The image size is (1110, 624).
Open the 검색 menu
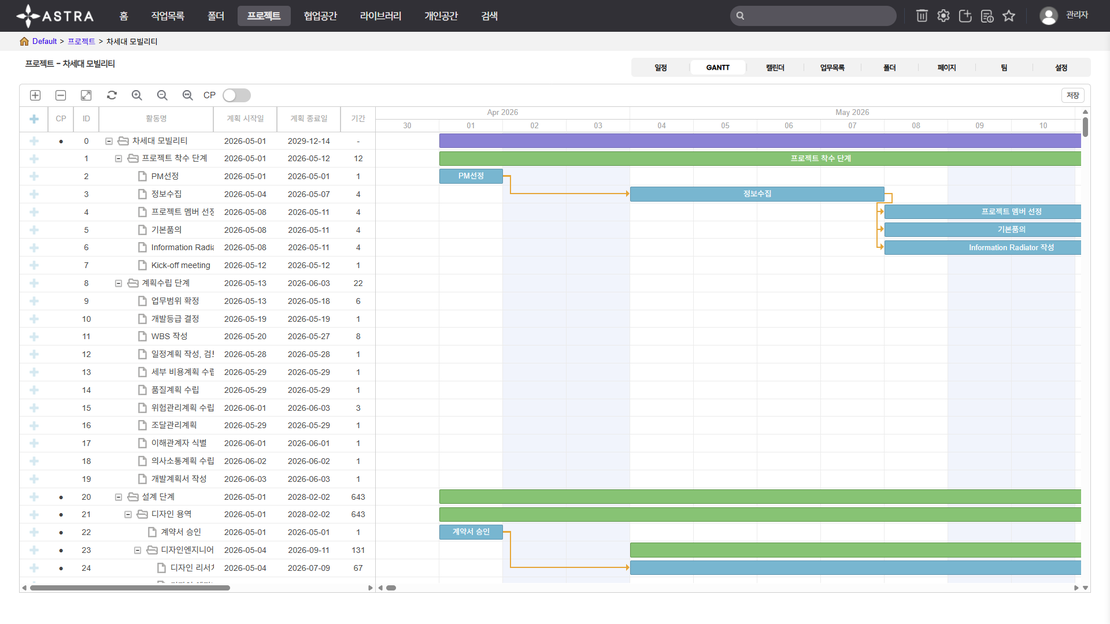490,16
